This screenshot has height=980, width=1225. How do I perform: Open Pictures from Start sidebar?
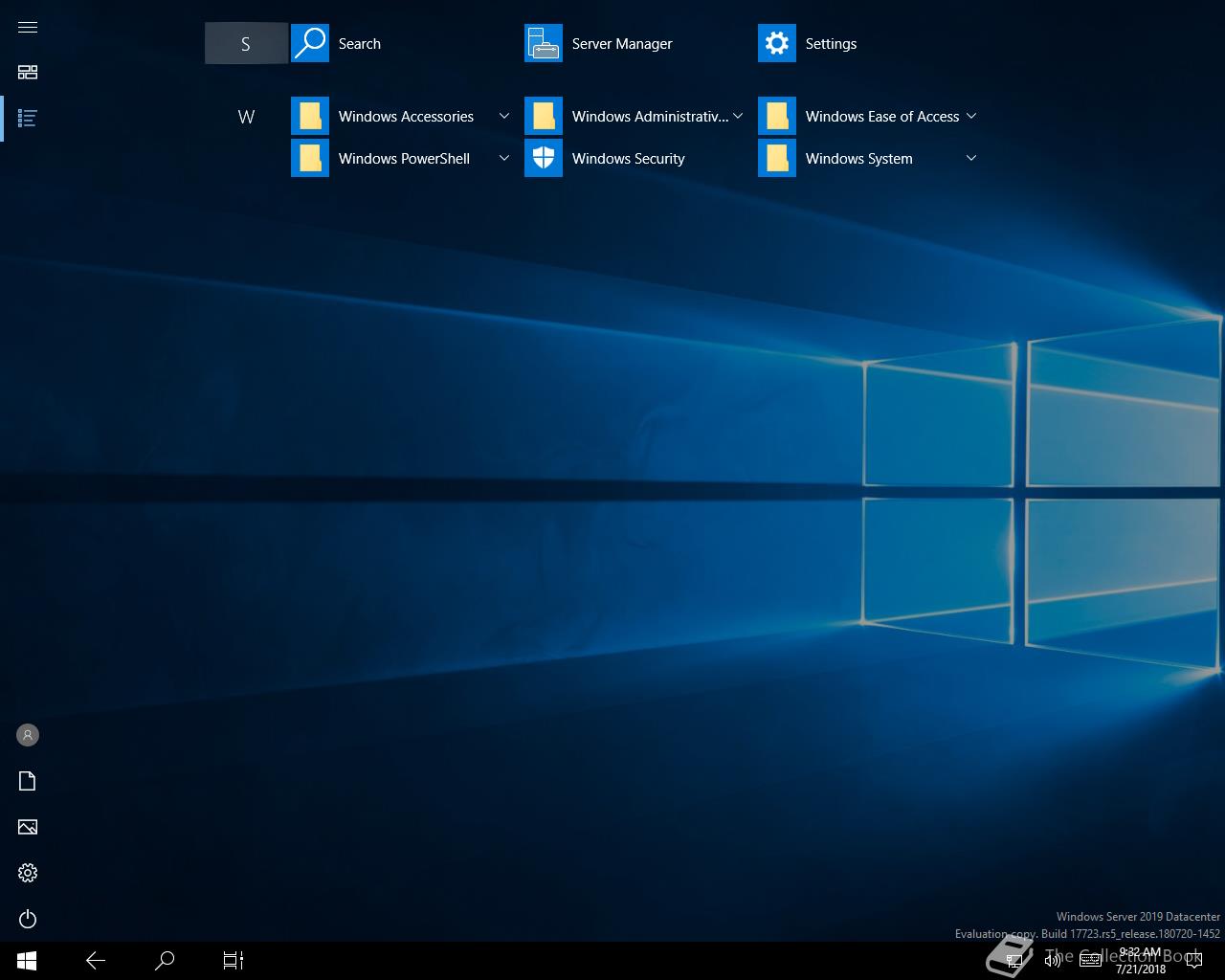(28, 827)
